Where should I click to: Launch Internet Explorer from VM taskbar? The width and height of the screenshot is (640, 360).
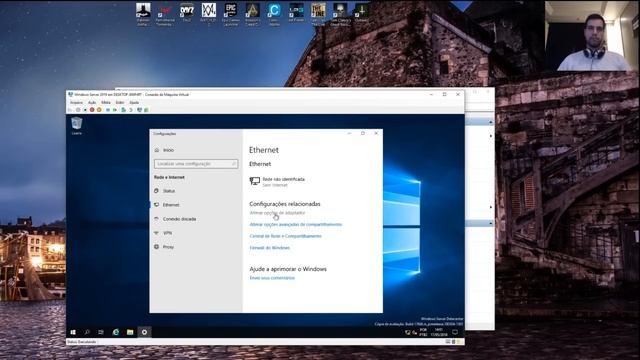point(116,332)
